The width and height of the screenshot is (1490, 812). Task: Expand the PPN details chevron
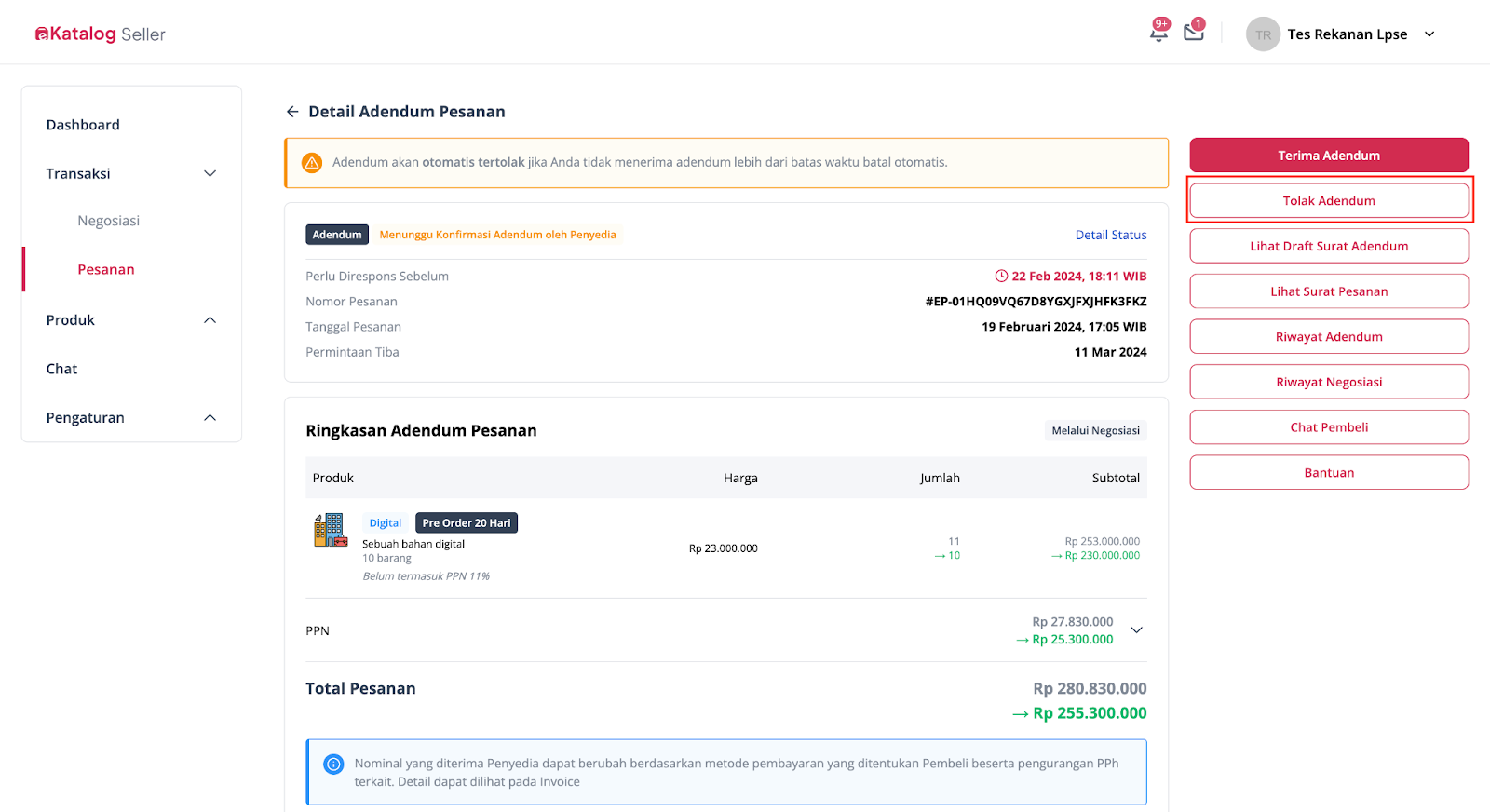pyautogui.click(x=1136, y=630)
